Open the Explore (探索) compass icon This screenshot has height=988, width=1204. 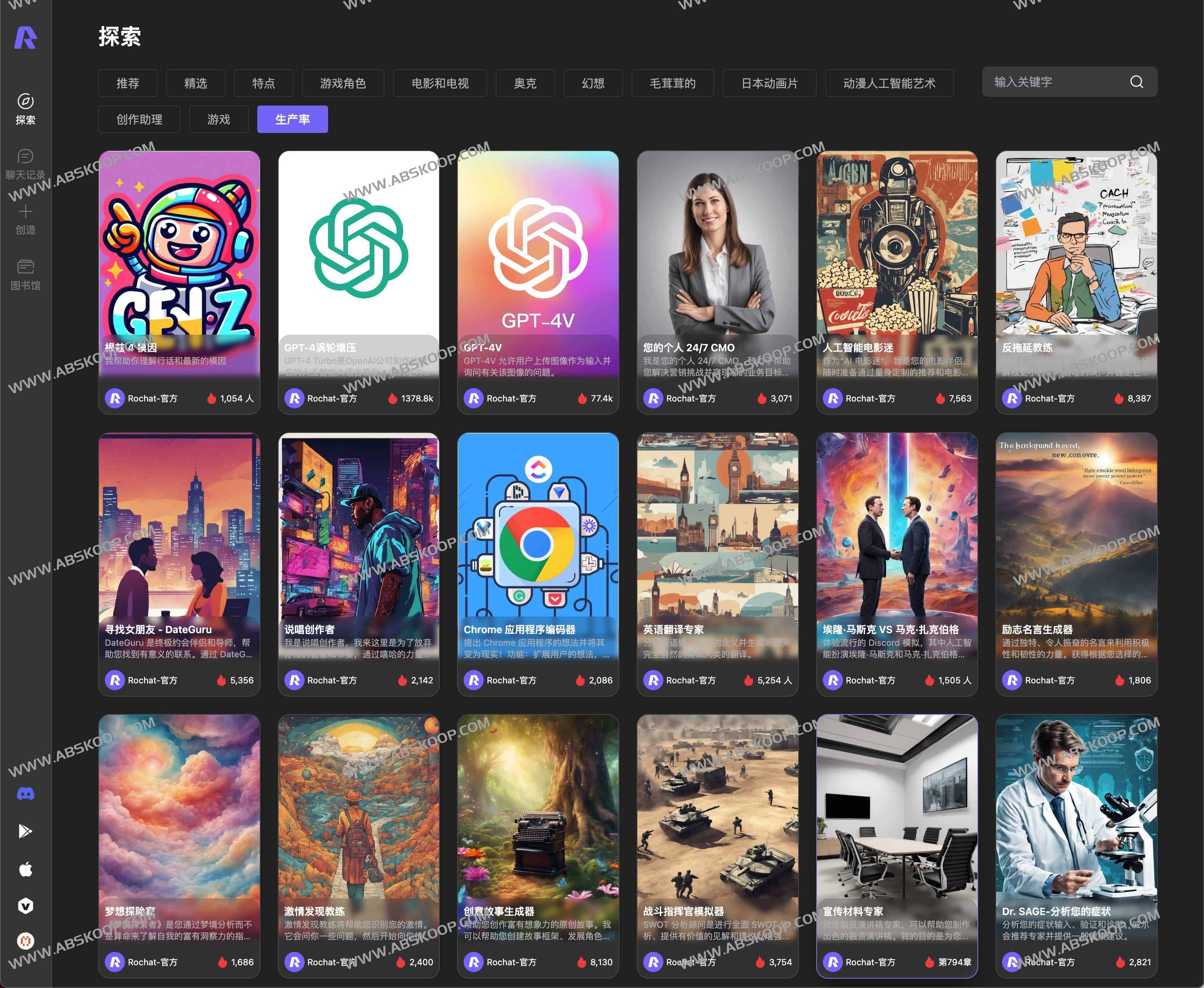pos(25,101)
